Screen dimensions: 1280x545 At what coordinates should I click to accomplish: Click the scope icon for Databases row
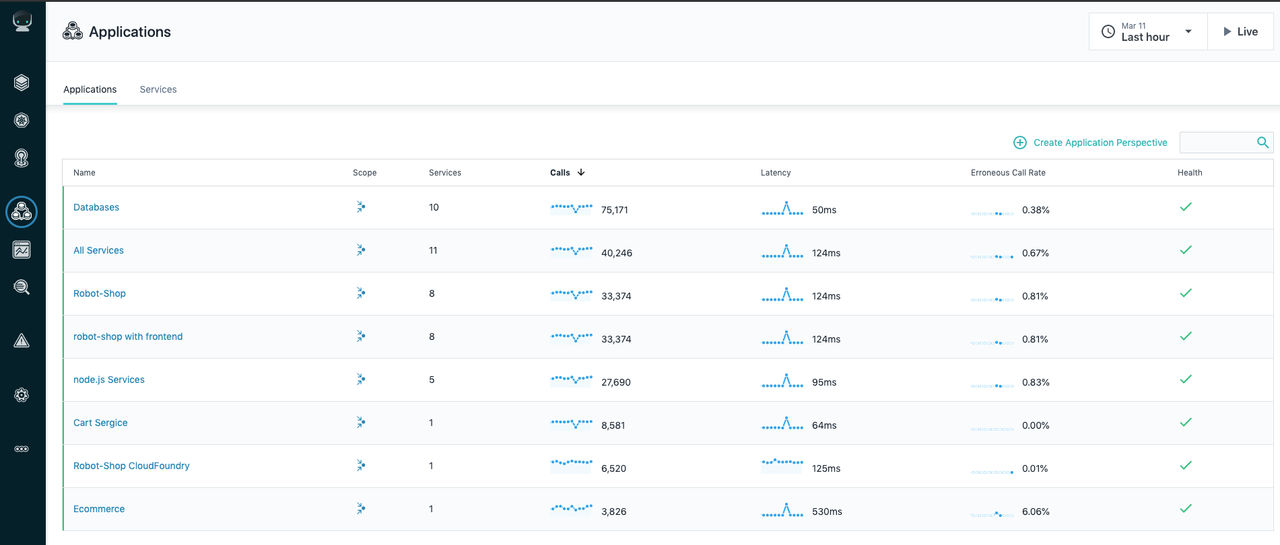[361, 207]
